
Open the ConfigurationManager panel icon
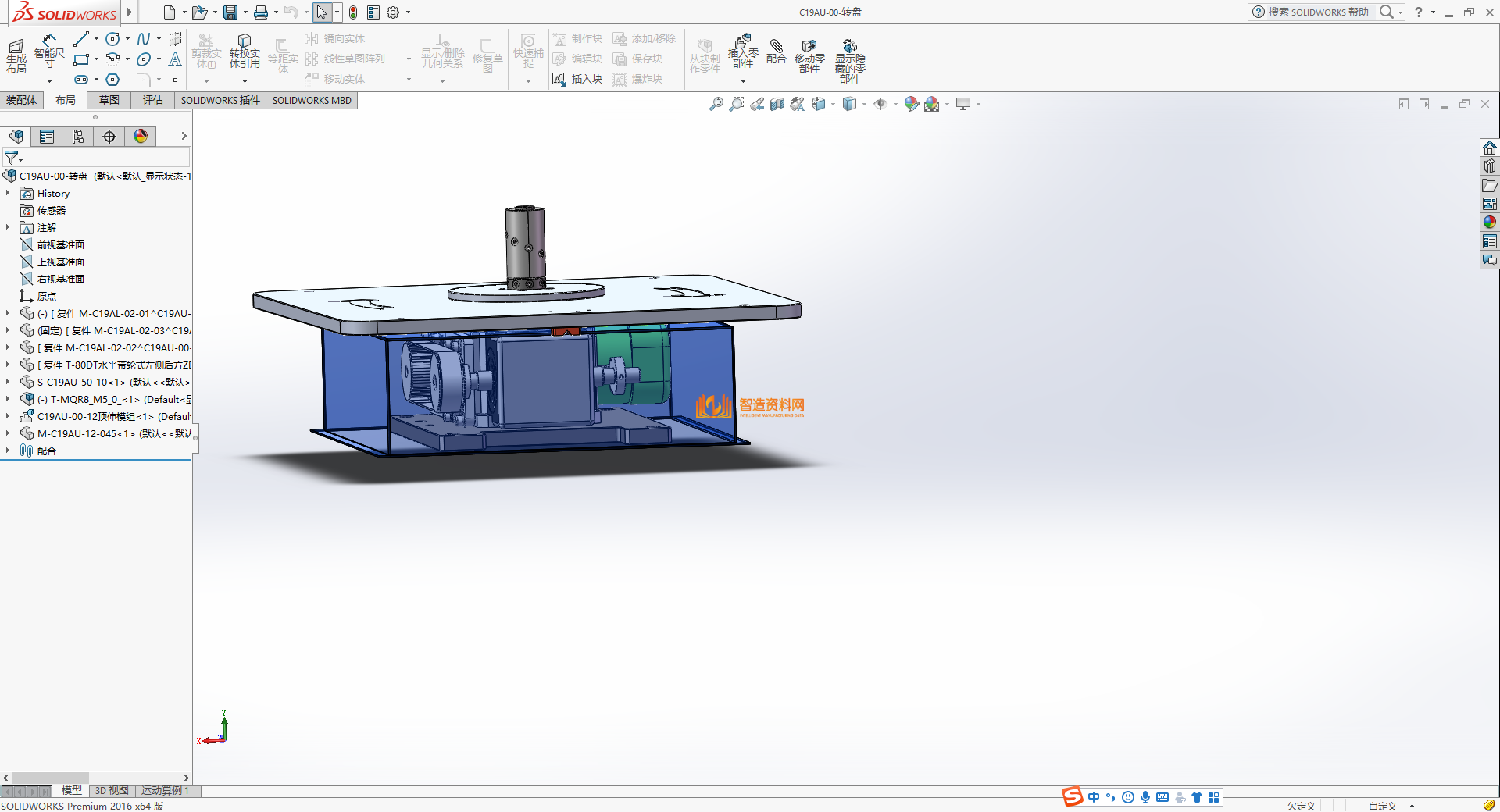point(78,137)
